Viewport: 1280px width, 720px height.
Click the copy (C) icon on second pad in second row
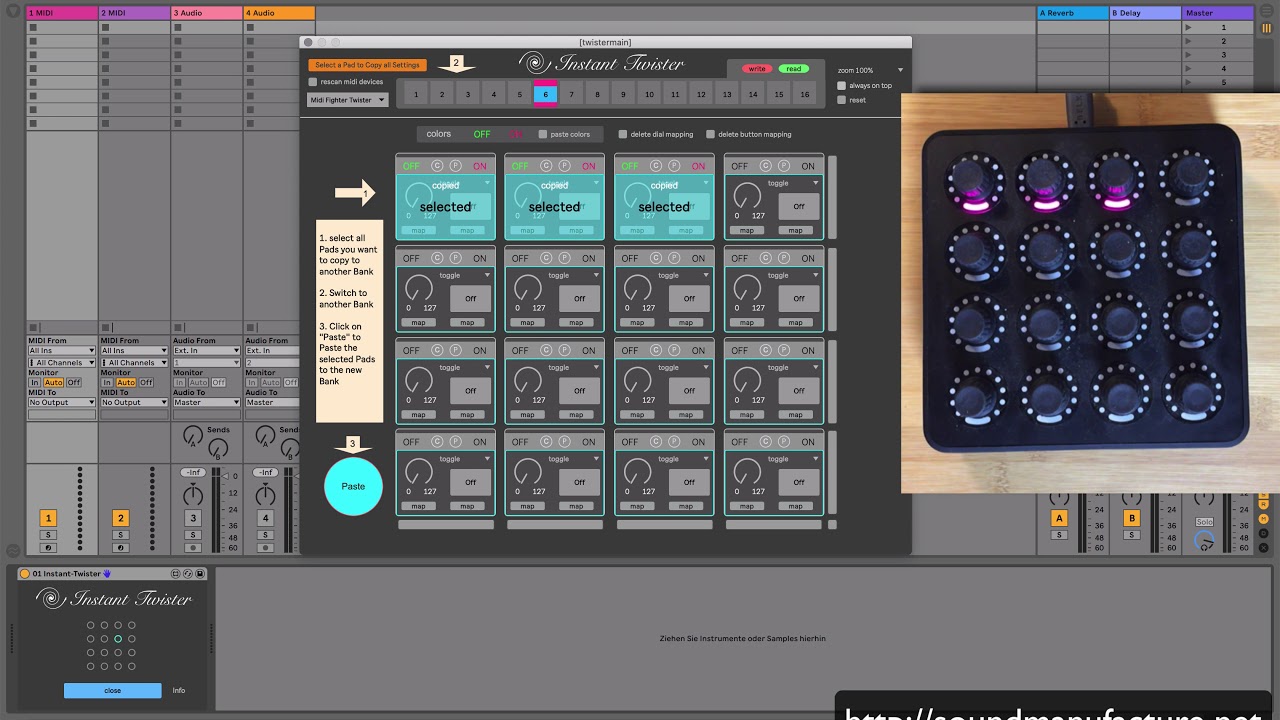(x=546, y=258)
